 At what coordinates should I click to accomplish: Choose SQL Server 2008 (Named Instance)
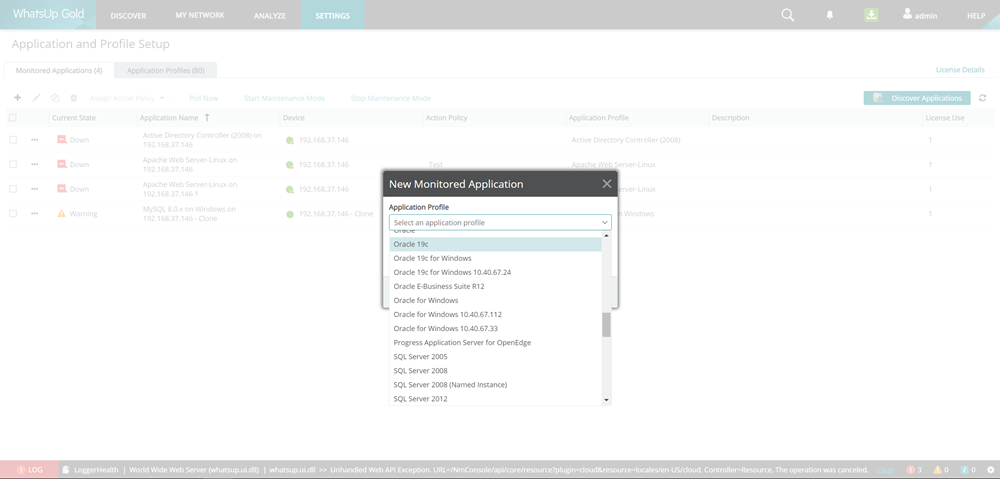coord(496,385)
